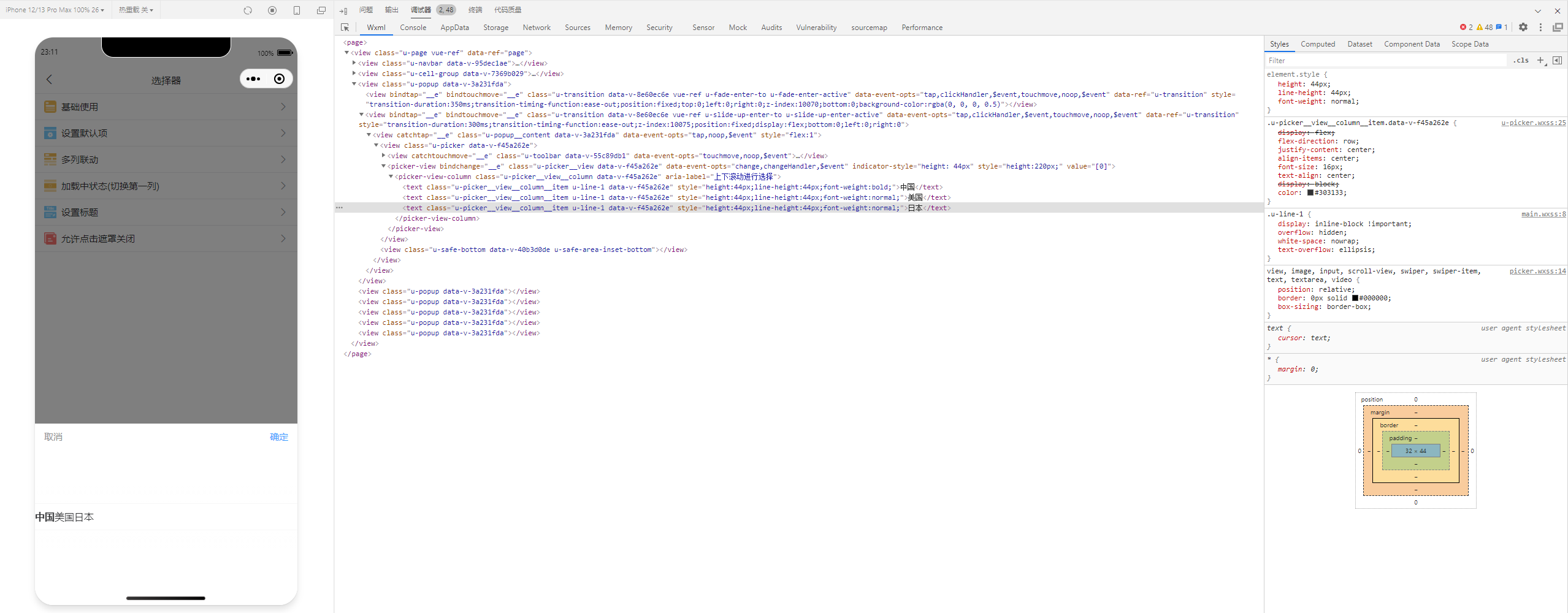Open the iPhone 12/13 Pro Max device dropdown

coord(55,10)
